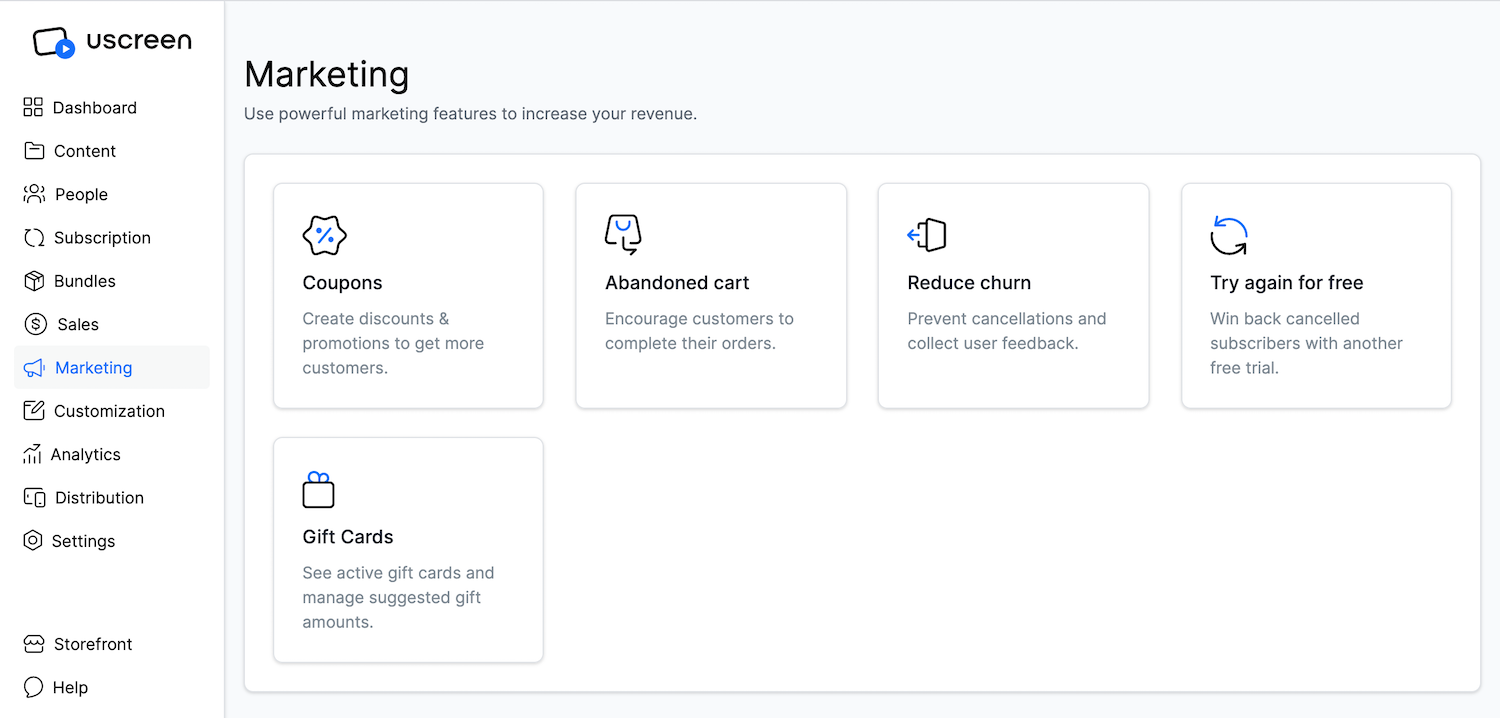Open the Coupons card title
Screen dimensions: 1500x718
point(342,283)
